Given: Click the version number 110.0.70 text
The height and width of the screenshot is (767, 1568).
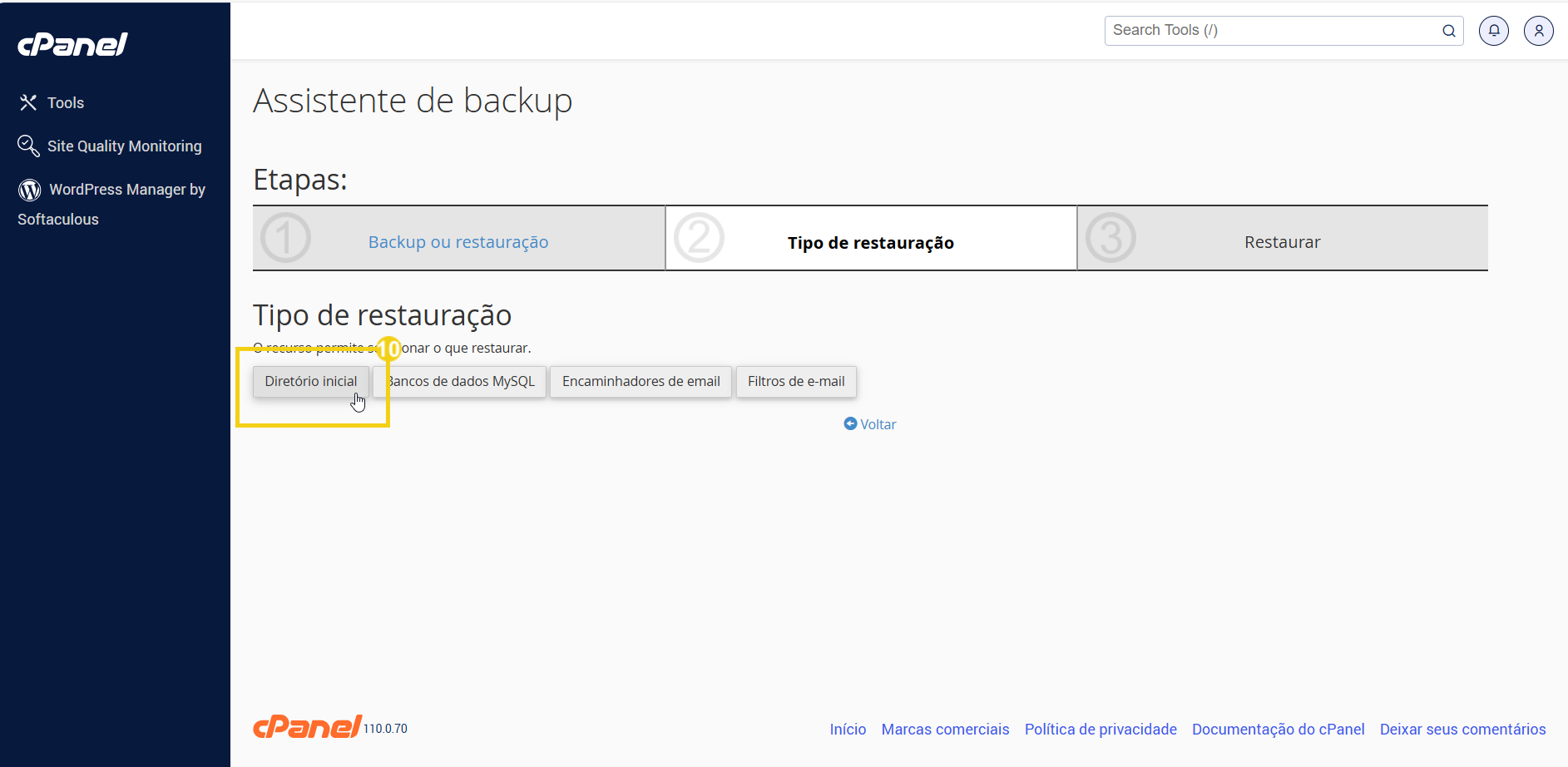Looking at the screenshot, I should tap(385, 729).
